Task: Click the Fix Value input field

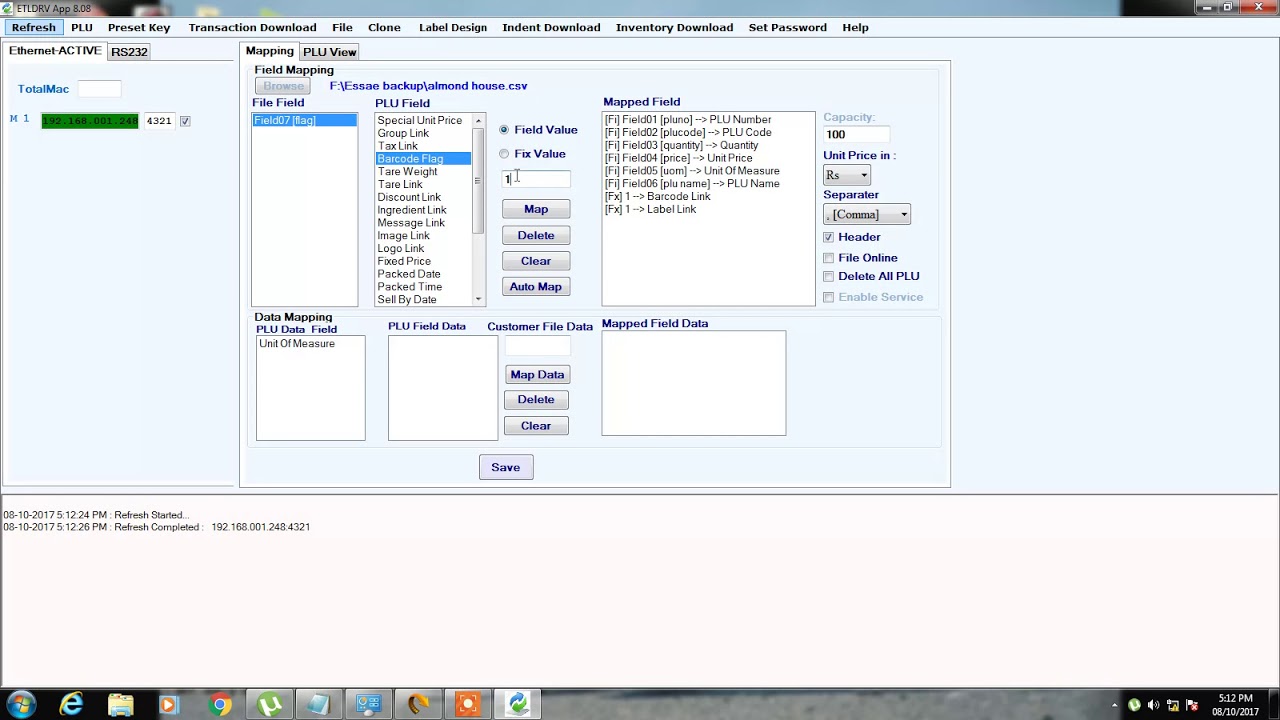Action: pos(536,179)
